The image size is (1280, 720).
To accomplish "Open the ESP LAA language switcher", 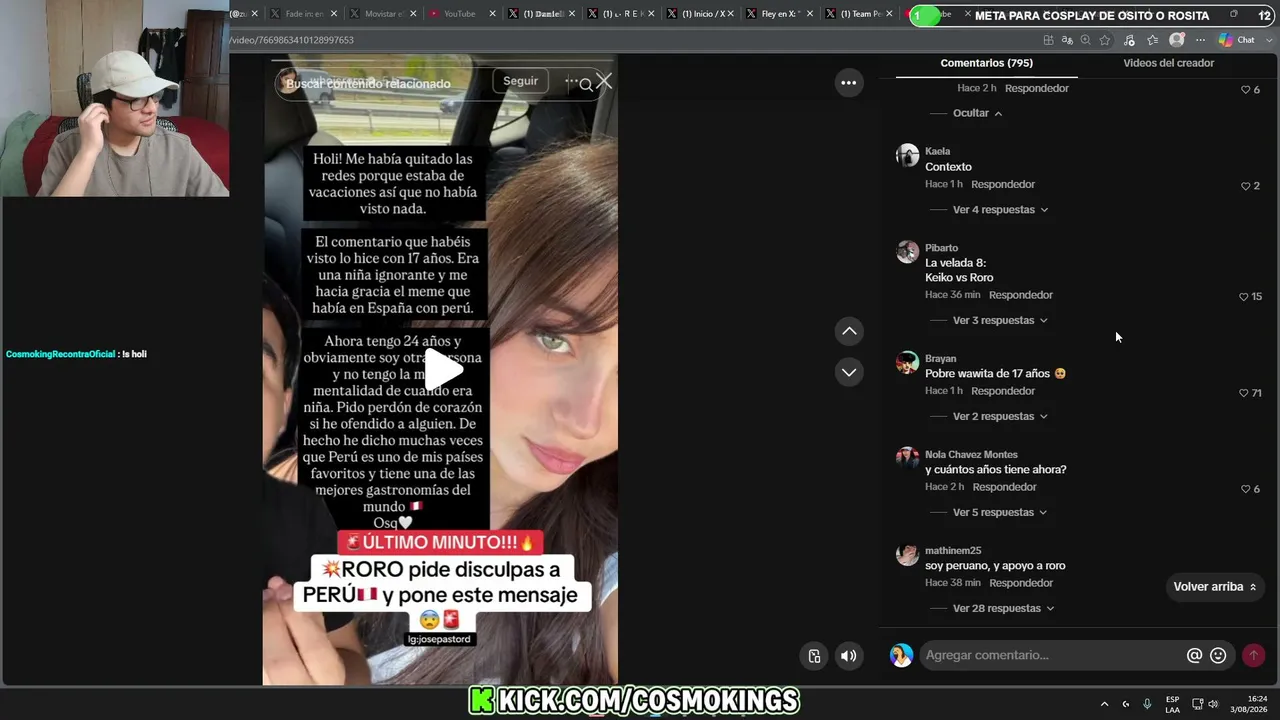I will (1172, 704).
